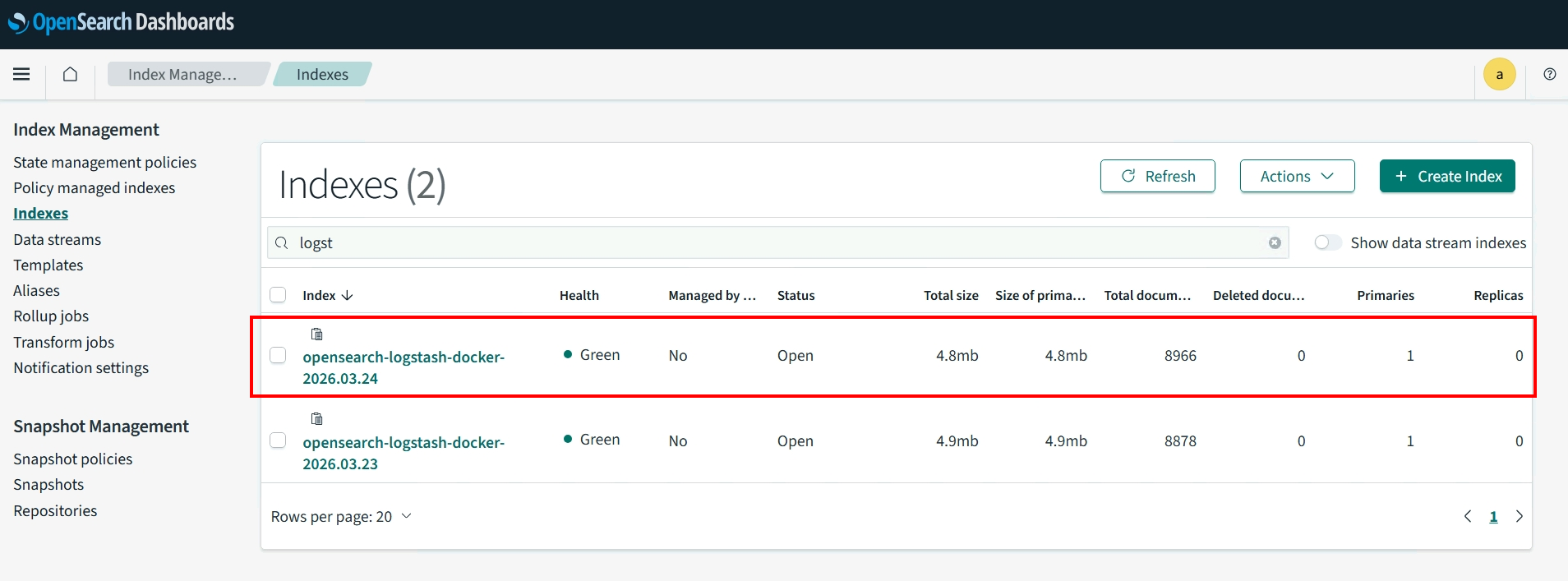The image size is (1568, 581).
Task: Open Policy managed indexes
Action: tap(94, 188)
